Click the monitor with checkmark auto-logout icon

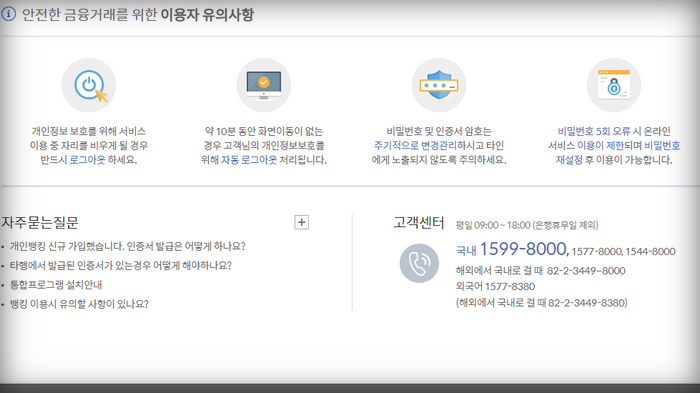[x=264, y=85]
